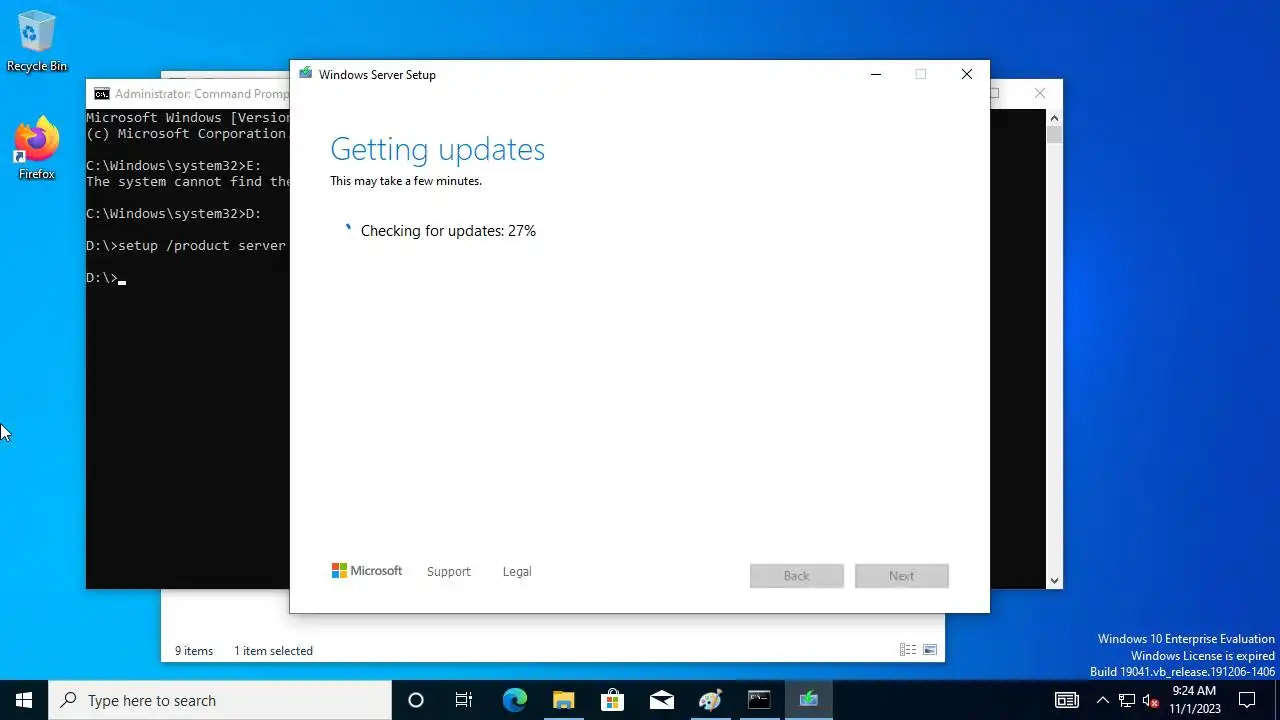Click the Command Prompt scrollbar up arrow
The image size is (1280, 720).
pos(1054,116)
